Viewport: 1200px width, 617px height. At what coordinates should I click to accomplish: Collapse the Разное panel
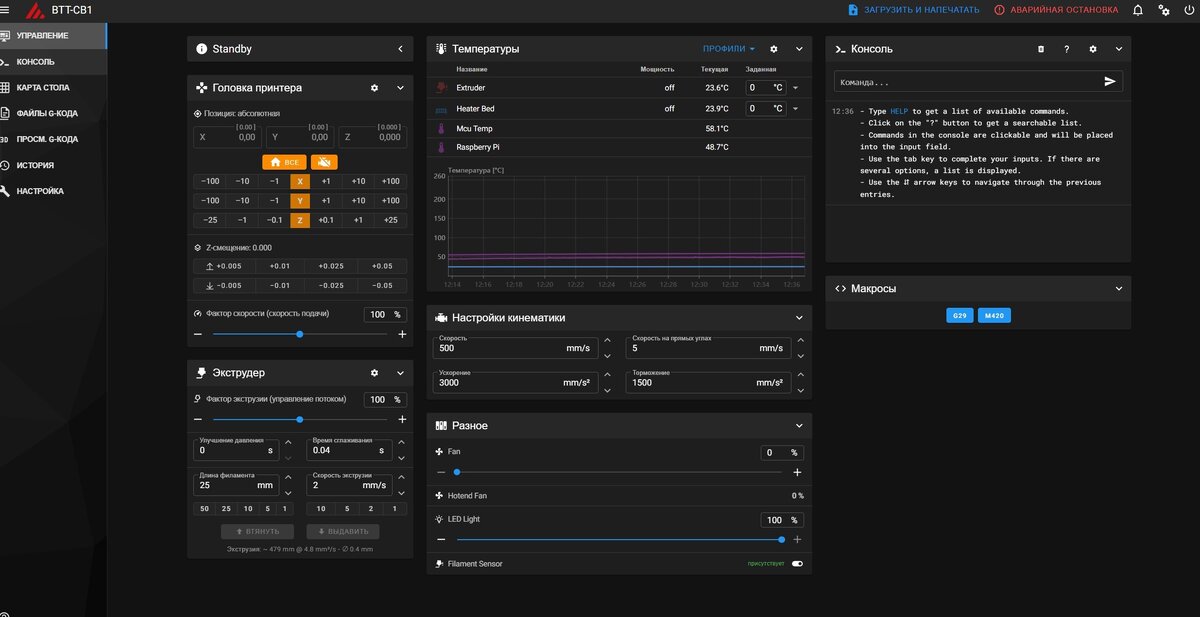(798, 424)
